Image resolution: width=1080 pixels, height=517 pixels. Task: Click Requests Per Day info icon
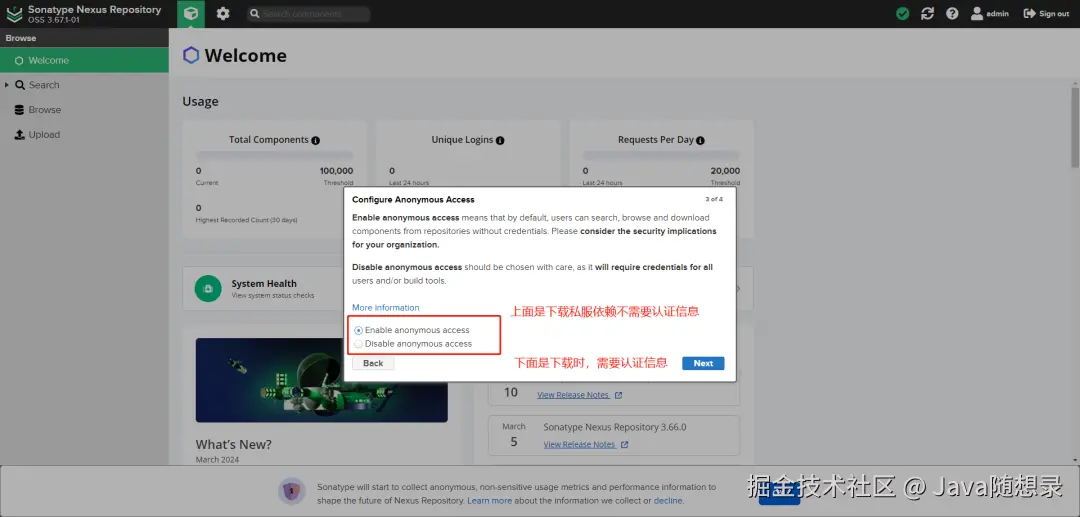700,140
